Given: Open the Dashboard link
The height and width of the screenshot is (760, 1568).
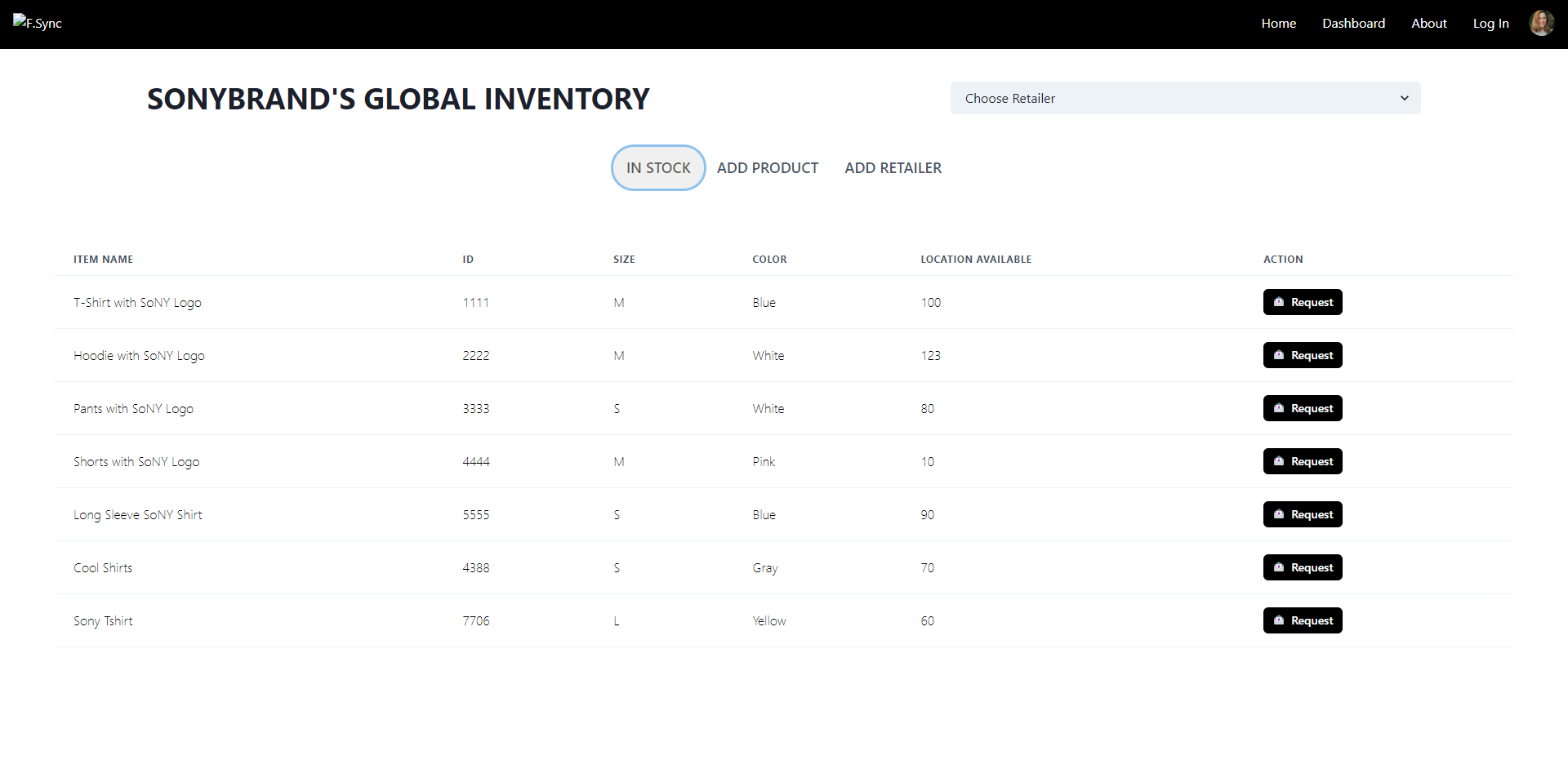Looking at the screenshot, I should (1353, 24).
